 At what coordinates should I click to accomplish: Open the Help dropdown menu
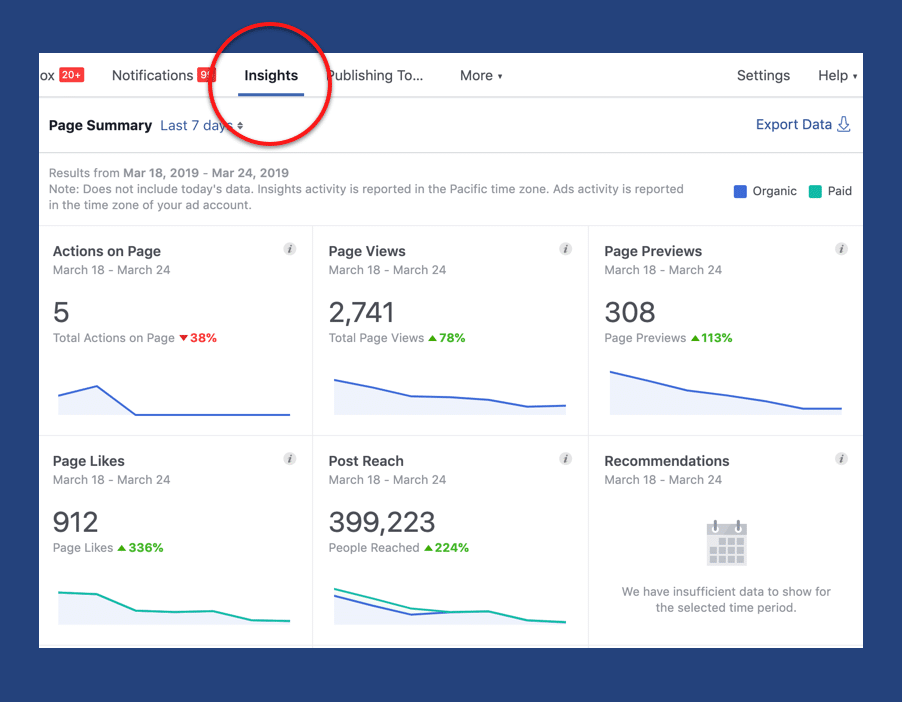tap(837, 76)
